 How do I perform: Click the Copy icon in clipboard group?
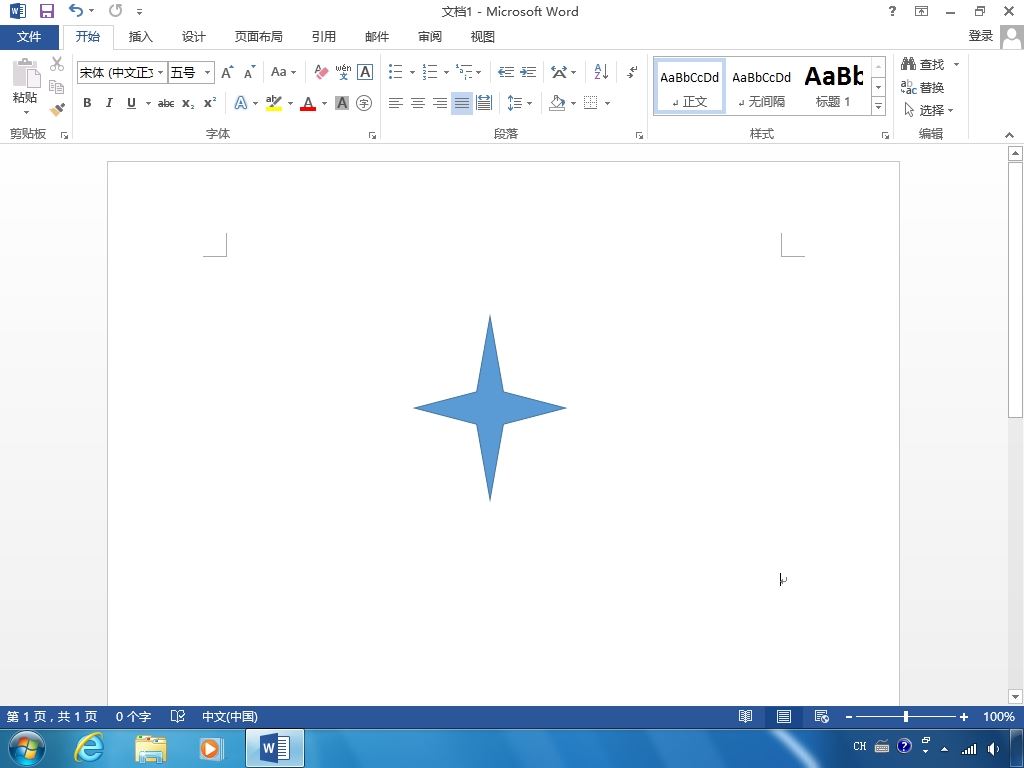point(57,87)
